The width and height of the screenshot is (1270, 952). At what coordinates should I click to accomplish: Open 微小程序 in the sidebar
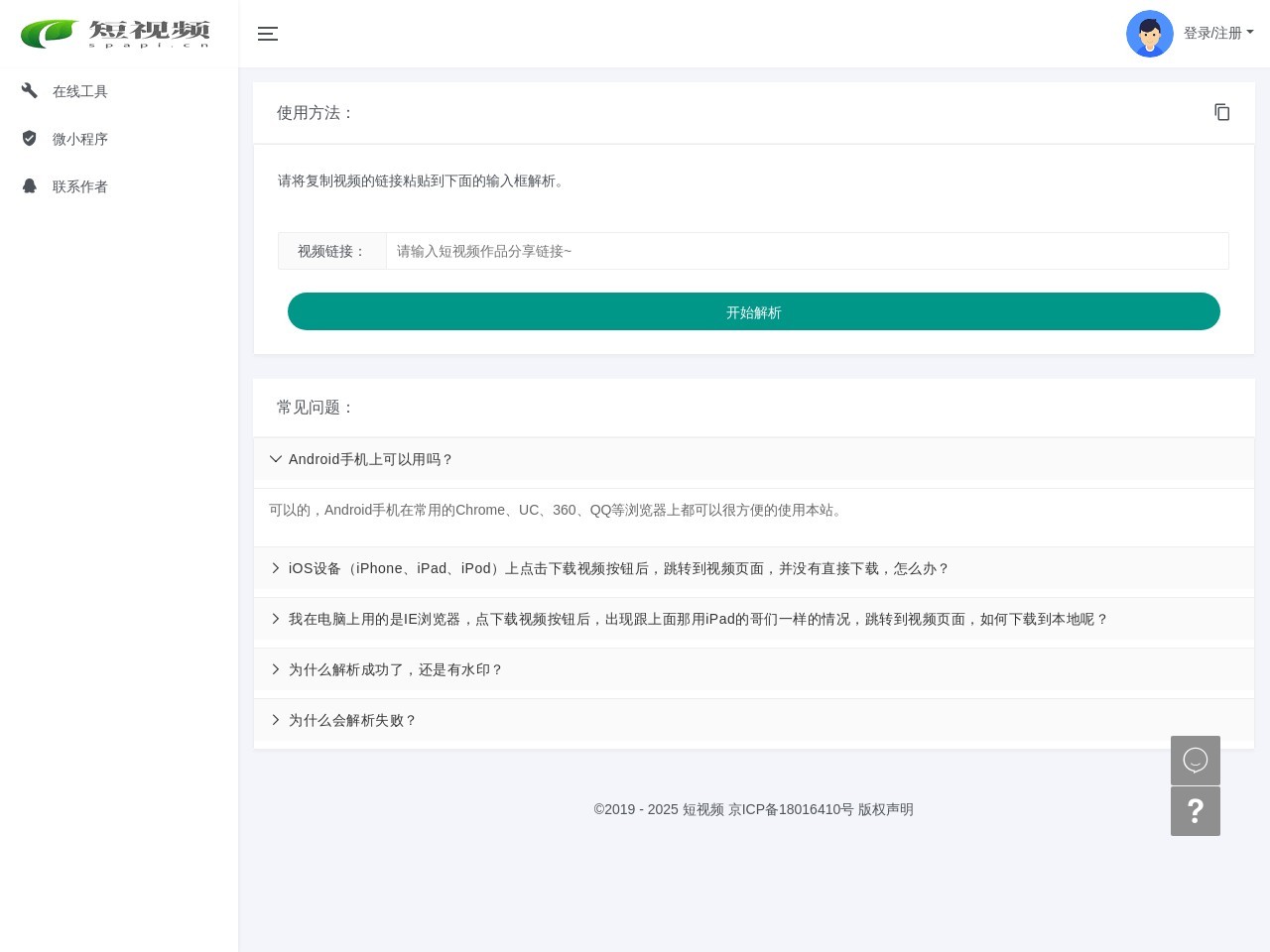(79, 139)
